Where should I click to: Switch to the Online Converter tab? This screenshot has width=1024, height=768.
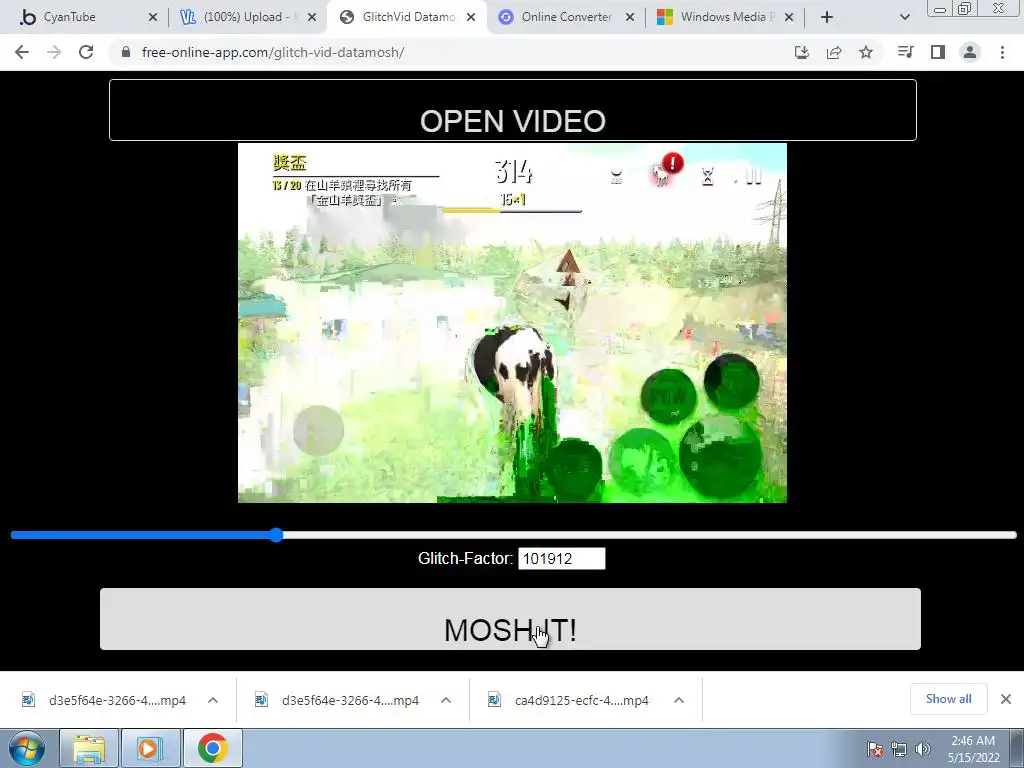pos(566,17)
